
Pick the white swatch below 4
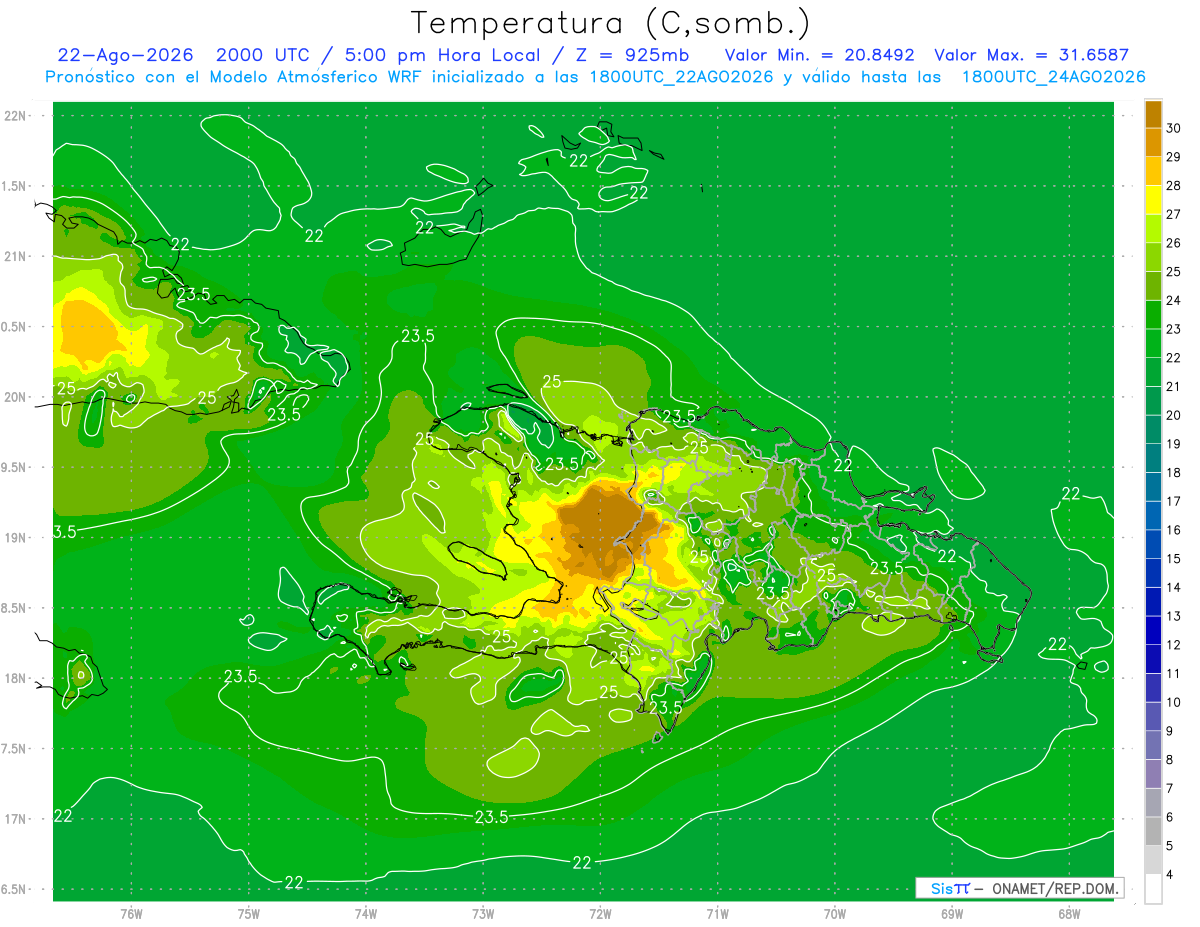1153,889
